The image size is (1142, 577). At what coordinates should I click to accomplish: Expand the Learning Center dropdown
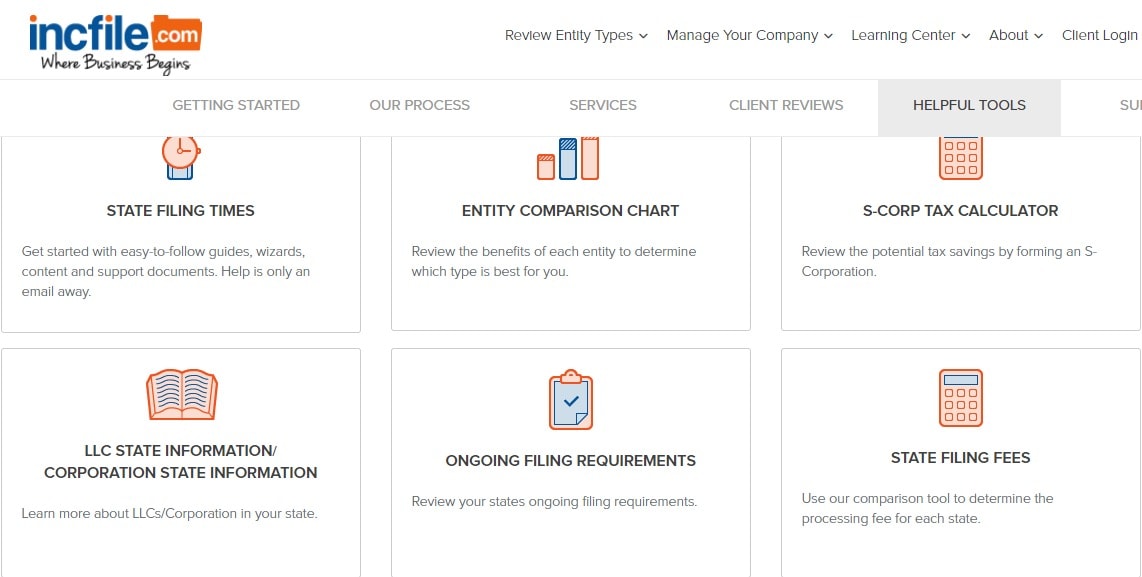tap(910, 35)
